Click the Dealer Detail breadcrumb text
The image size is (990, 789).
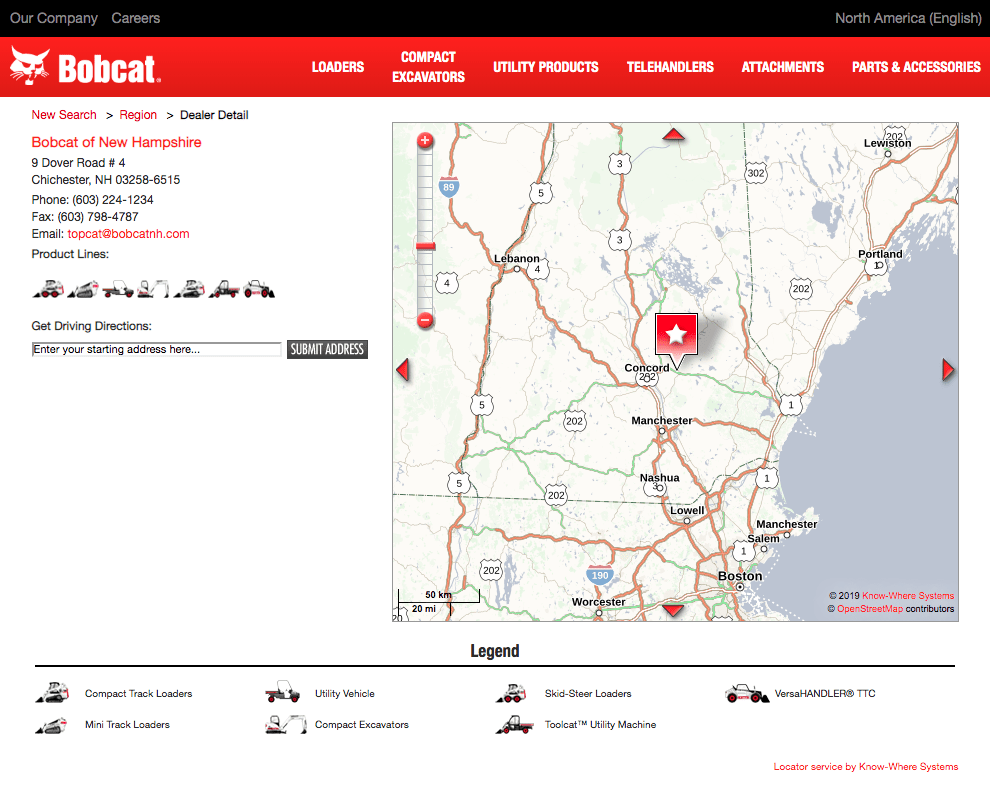(x=214, y=115)
